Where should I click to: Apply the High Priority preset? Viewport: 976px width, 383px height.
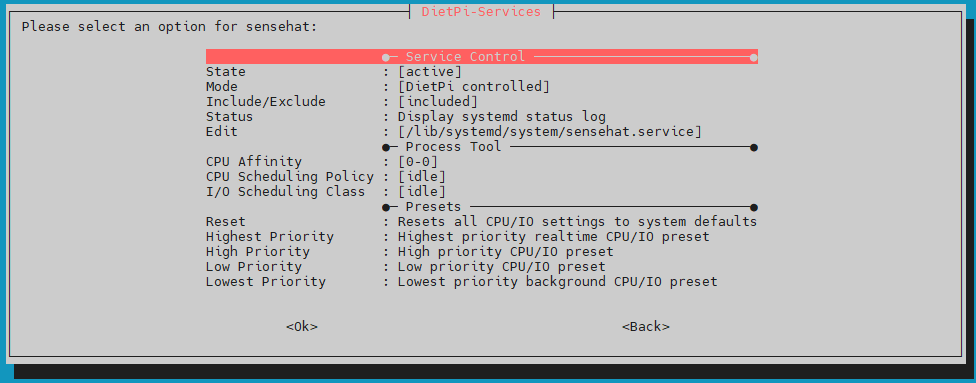coord(482,252)
